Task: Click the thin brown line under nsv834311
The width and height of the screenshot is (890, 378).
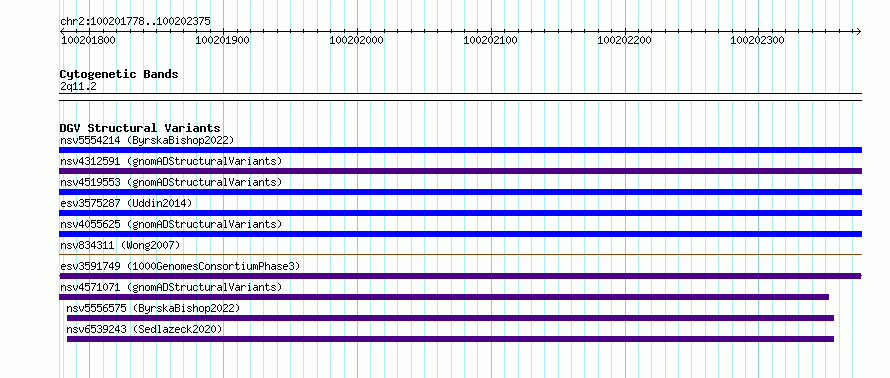Action: pyautogui.click(x=460, y=255)
